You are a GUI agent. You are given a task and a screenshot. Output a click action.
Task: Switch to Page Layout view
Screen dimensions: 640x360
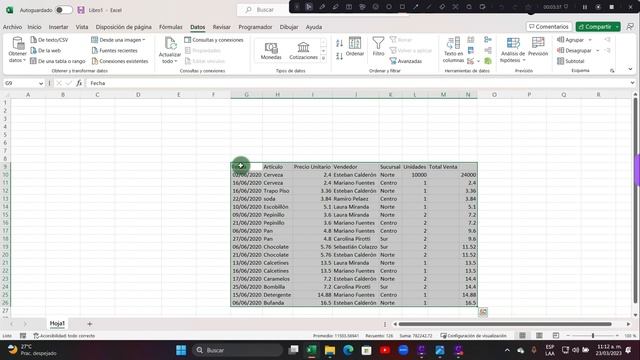pos(539,336)
